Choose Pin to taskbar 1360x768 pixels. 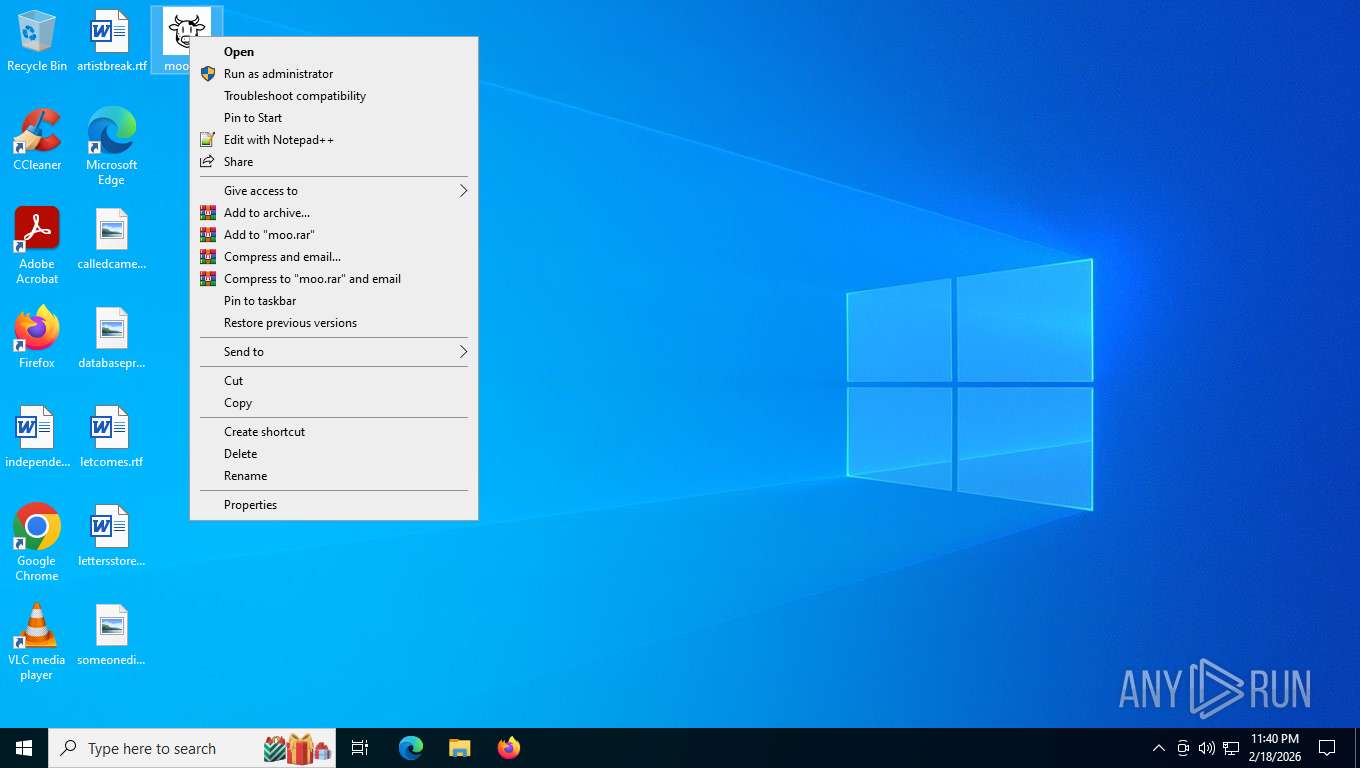pyautogui.click(x=334, y=301)
